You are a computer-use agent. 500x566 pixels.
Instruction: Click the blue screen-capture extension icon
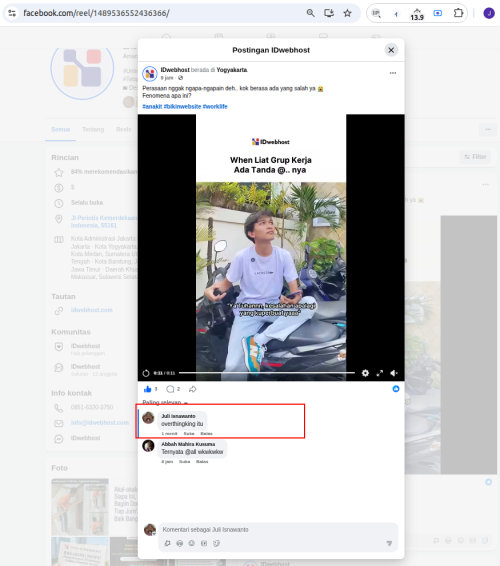[x=438, y=13]
